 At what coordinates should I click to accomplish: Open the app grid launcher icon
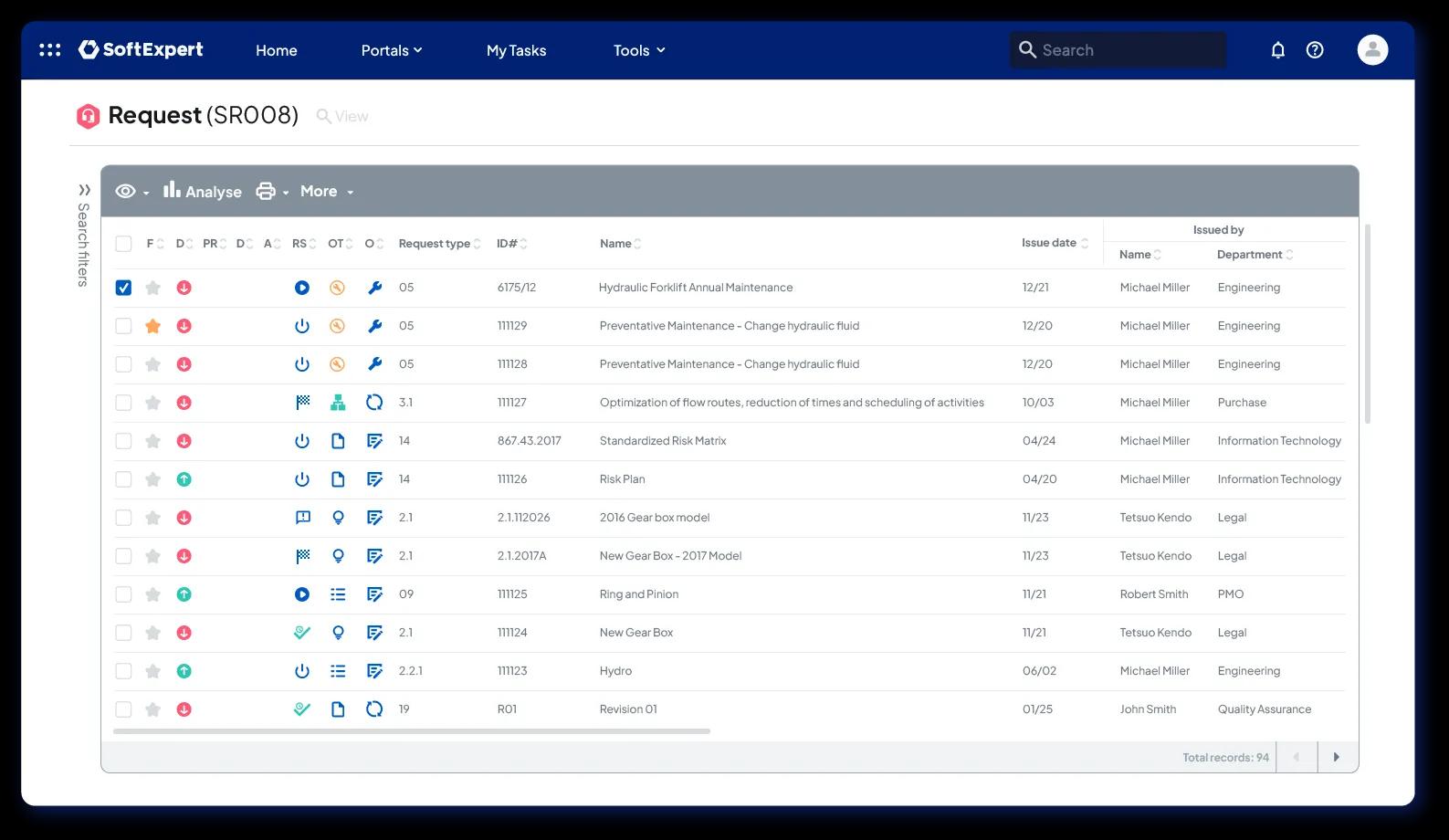click(50, 50)
